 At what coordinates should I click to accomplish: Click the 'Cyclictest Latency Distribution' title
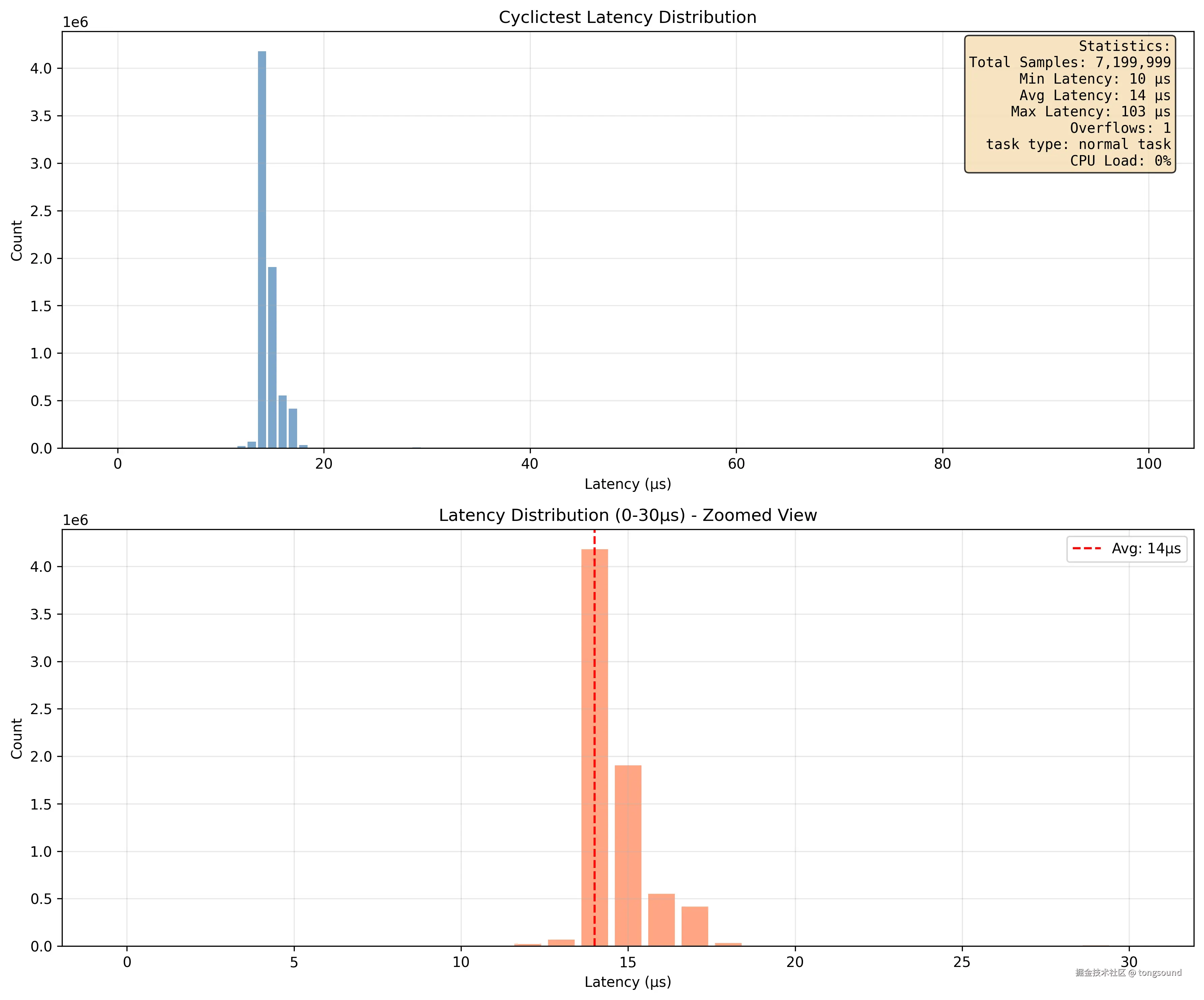click(x=627, y=17)
